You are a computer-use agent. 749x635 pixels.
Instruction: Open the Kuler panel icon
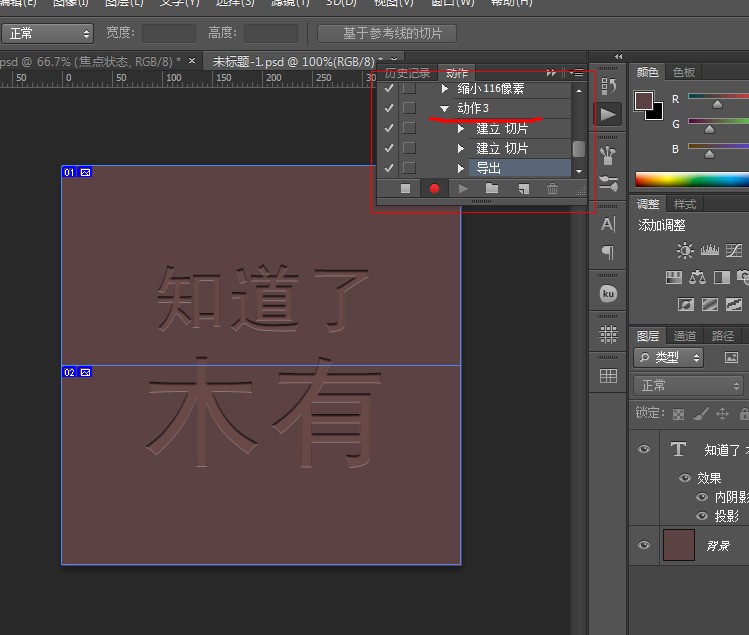(x=608, y=293)
